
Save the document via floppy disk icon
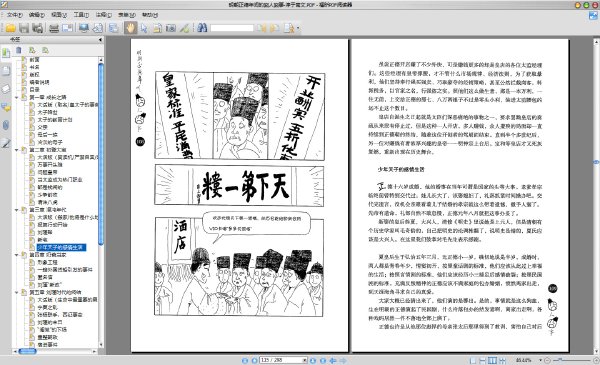coord(24,28)
